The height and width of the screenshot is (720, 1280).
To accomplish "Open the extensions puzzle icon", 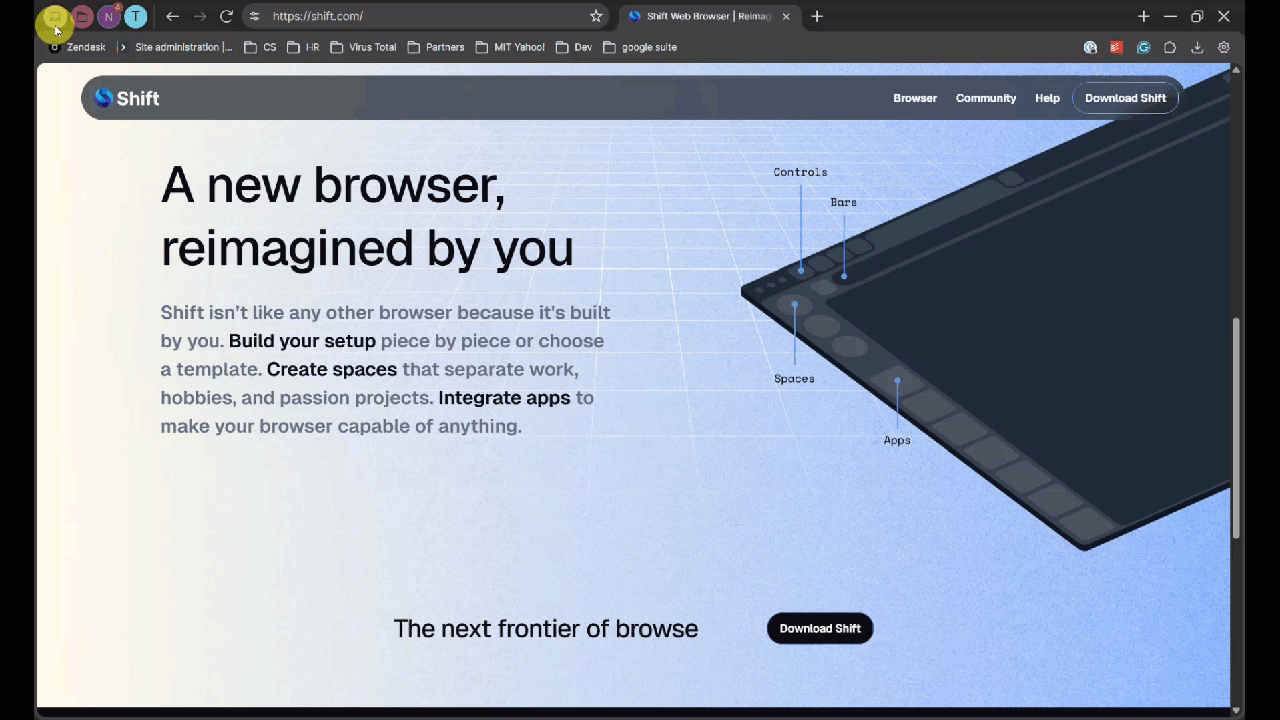I will pyautogui.click(x=1170, y=47).
